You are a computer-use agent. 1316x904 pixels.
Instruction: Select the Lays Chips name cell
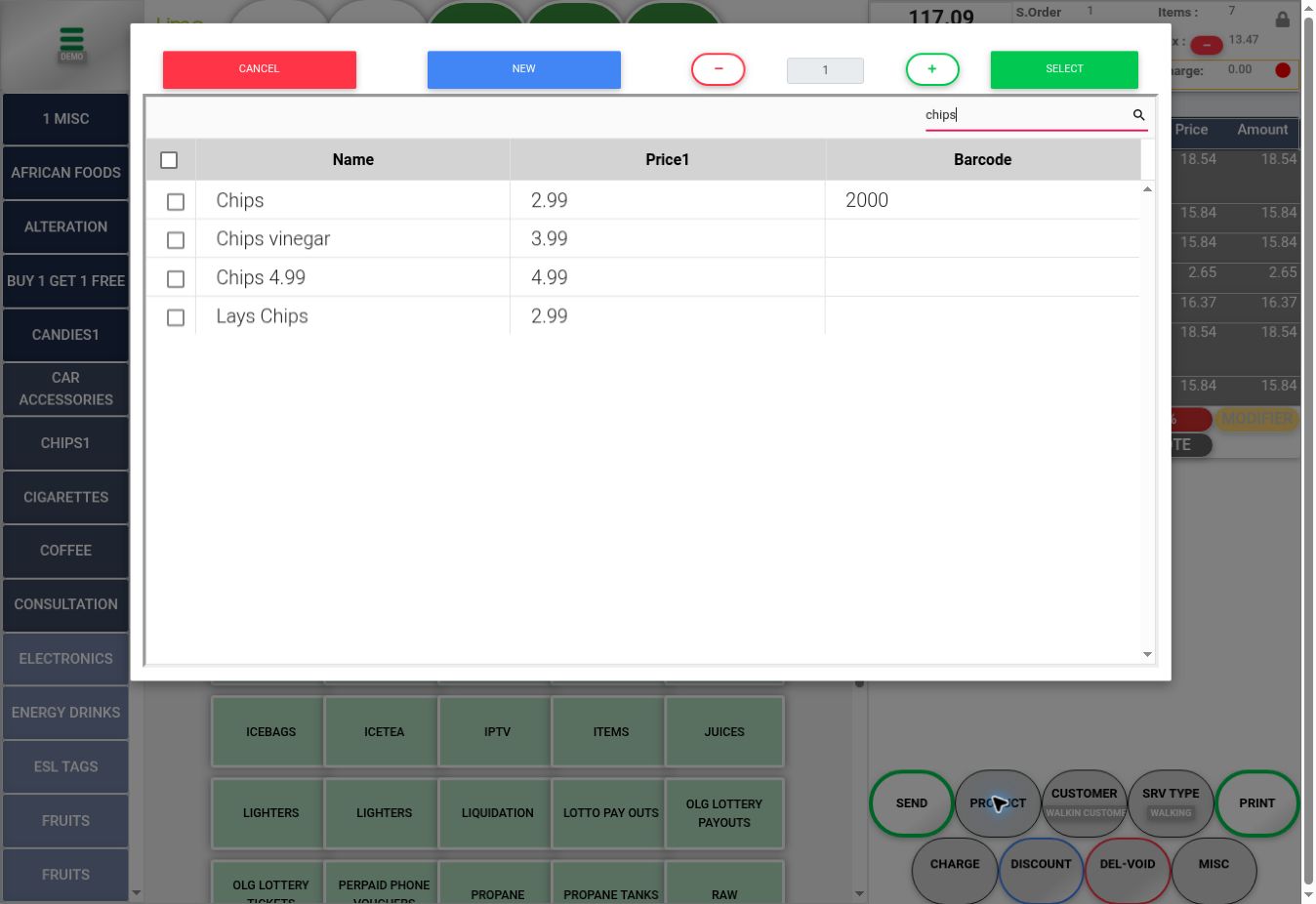352,316
